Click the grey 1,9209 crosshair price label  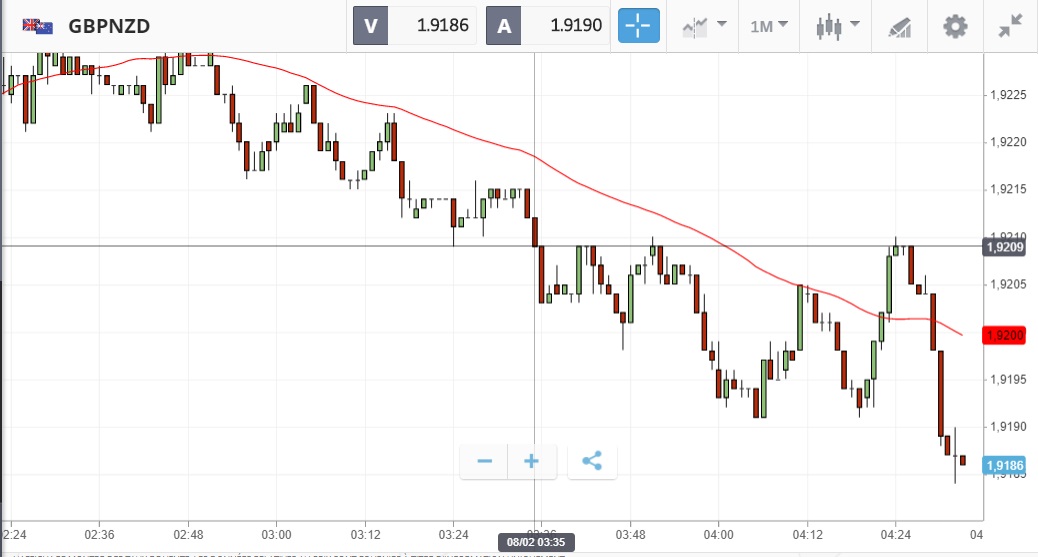(1005, 246)
